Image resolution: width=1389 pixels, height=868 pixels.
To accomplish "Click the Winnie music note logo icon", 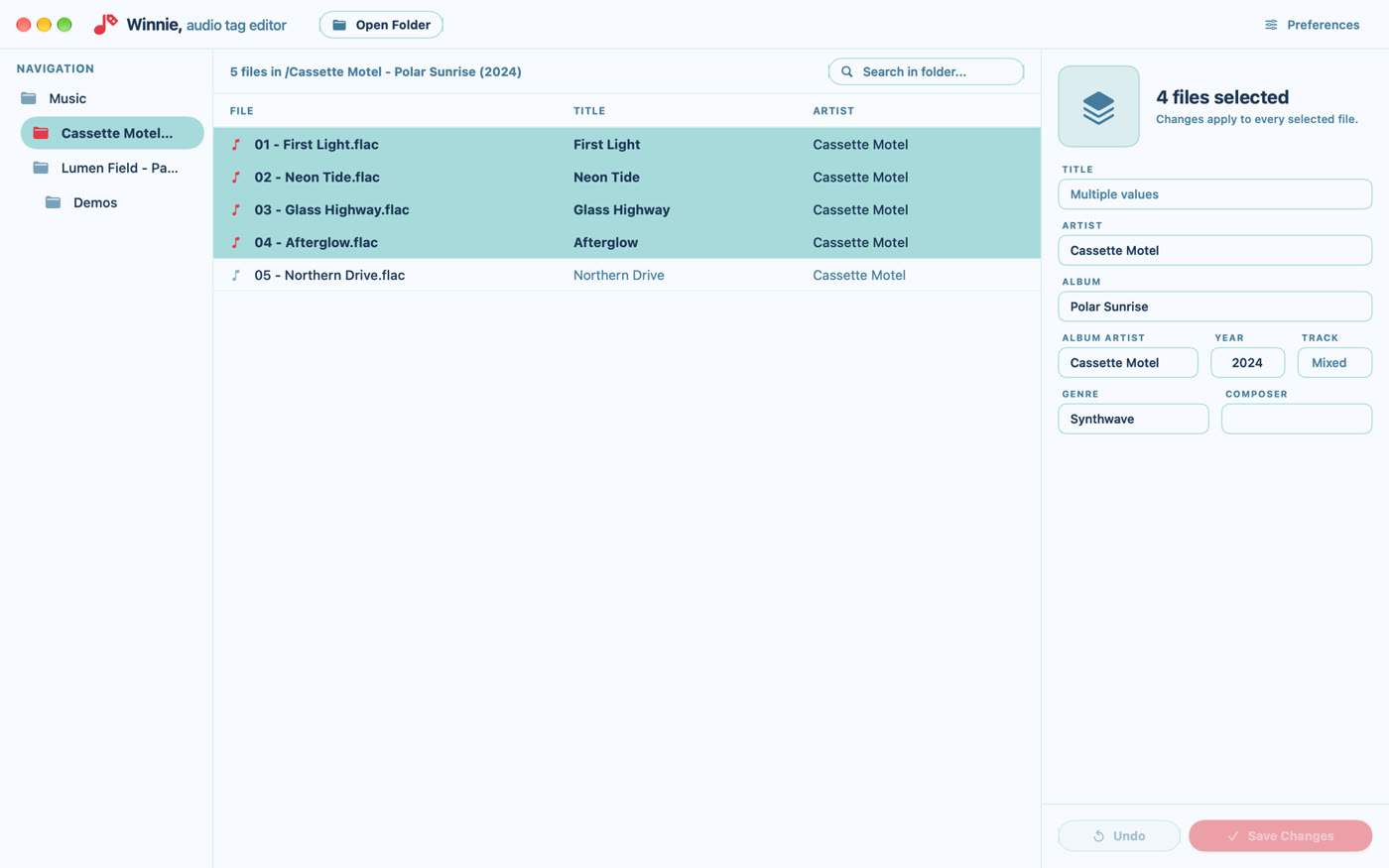I will [105, 24].
